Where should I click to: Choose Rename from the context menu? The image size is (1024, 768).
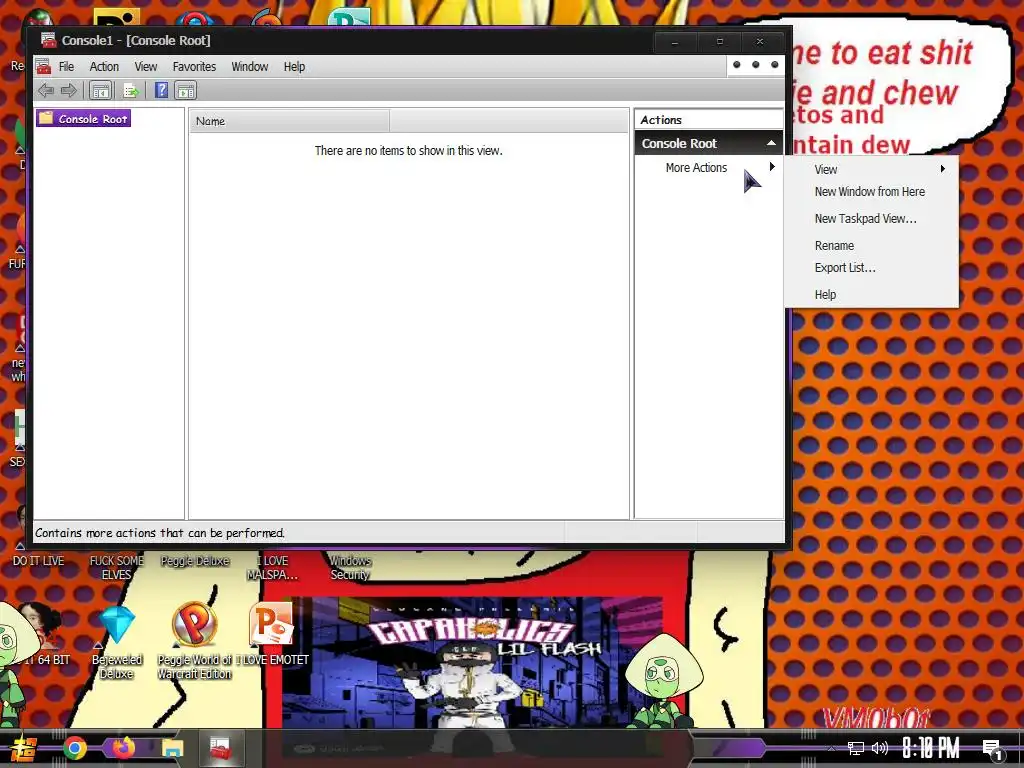tap(871, 246)
